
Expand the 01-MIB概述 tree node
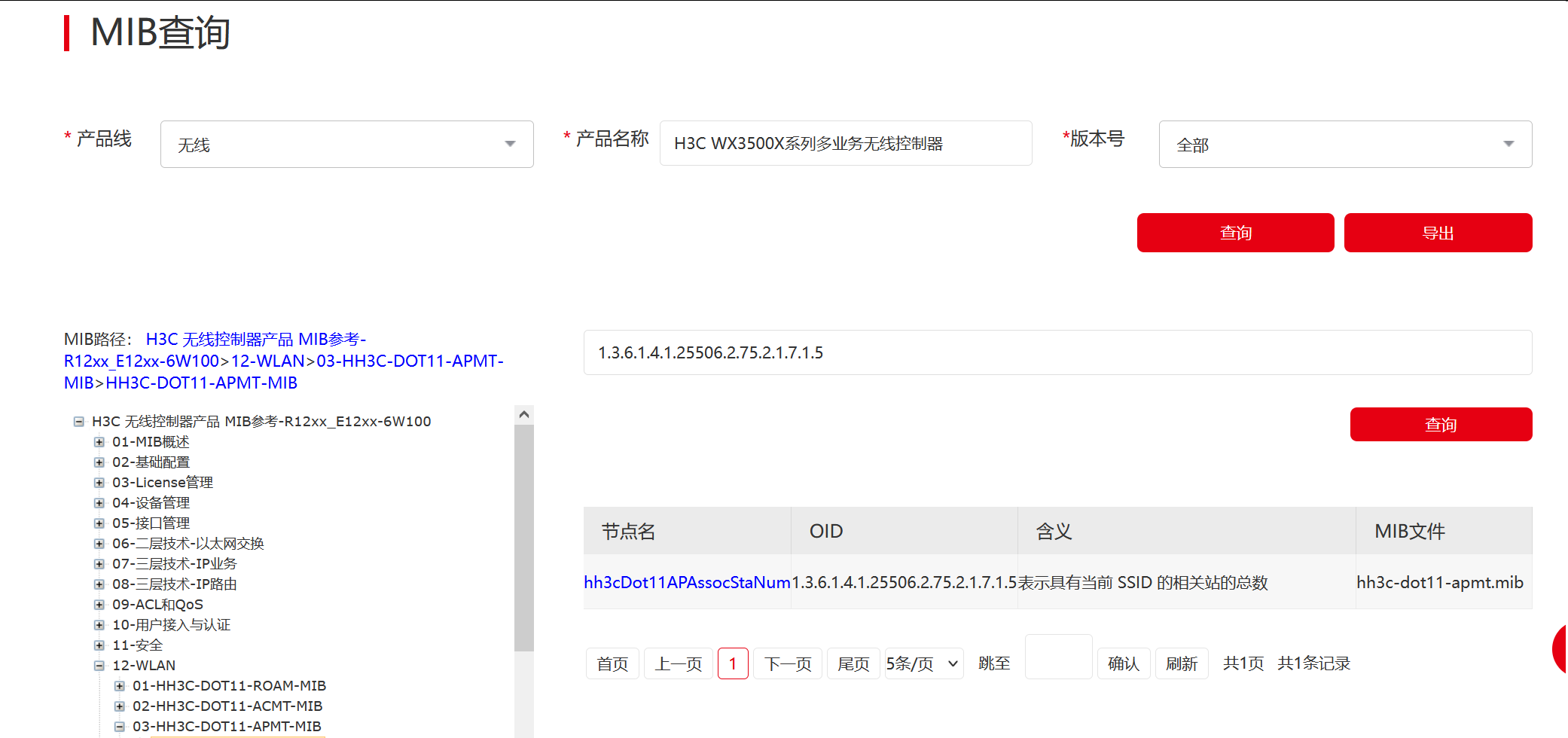tap(99, 442)
